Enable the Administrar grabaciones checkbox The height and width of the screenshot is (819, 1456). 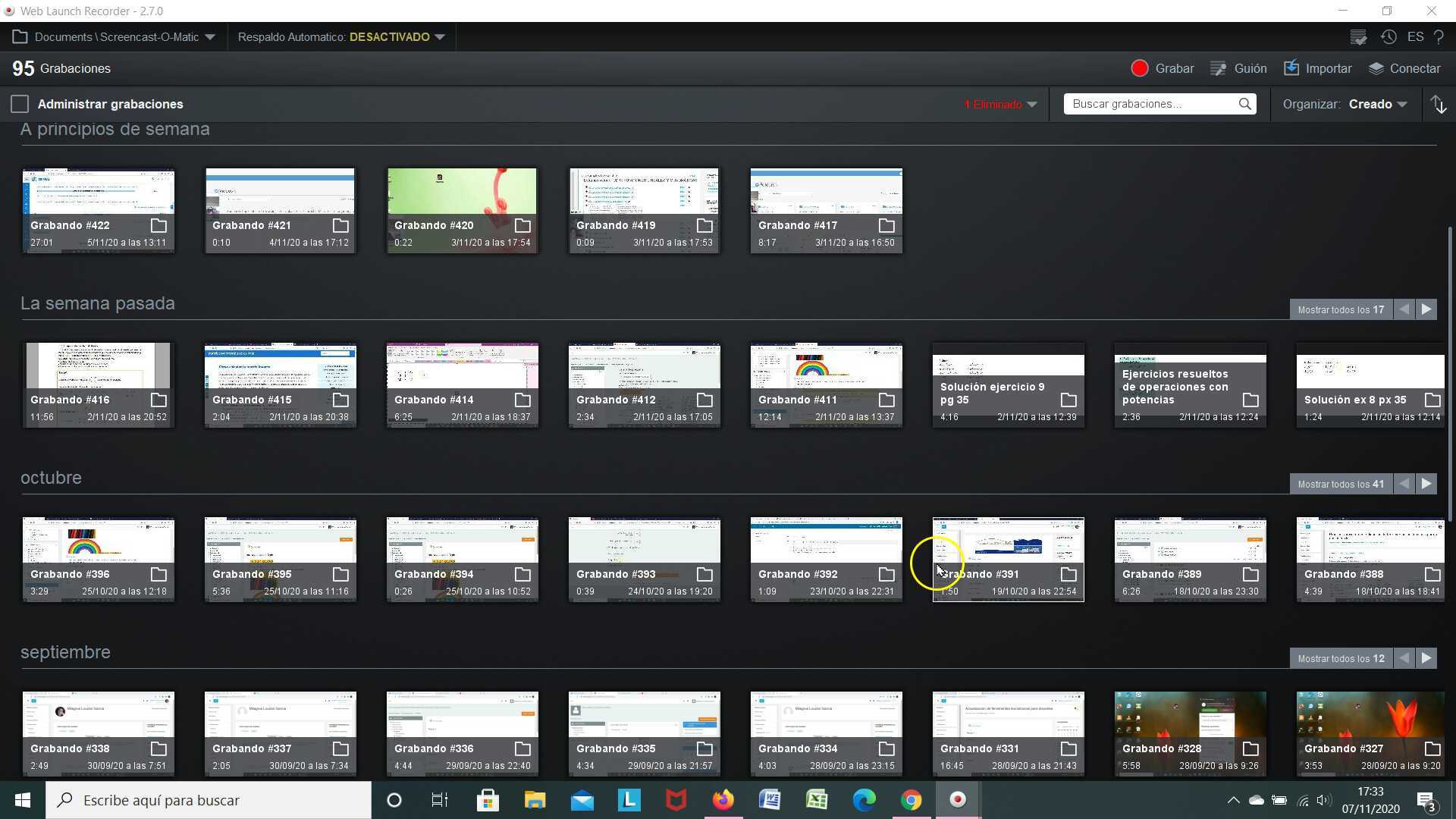click(19, 104)
